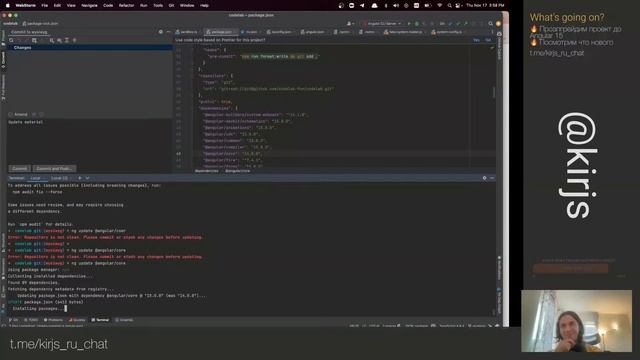This screenshot has width=640, height=360.
Task: Click the Search Everywhere magnifier in toolbar
Action: point(491,24)
